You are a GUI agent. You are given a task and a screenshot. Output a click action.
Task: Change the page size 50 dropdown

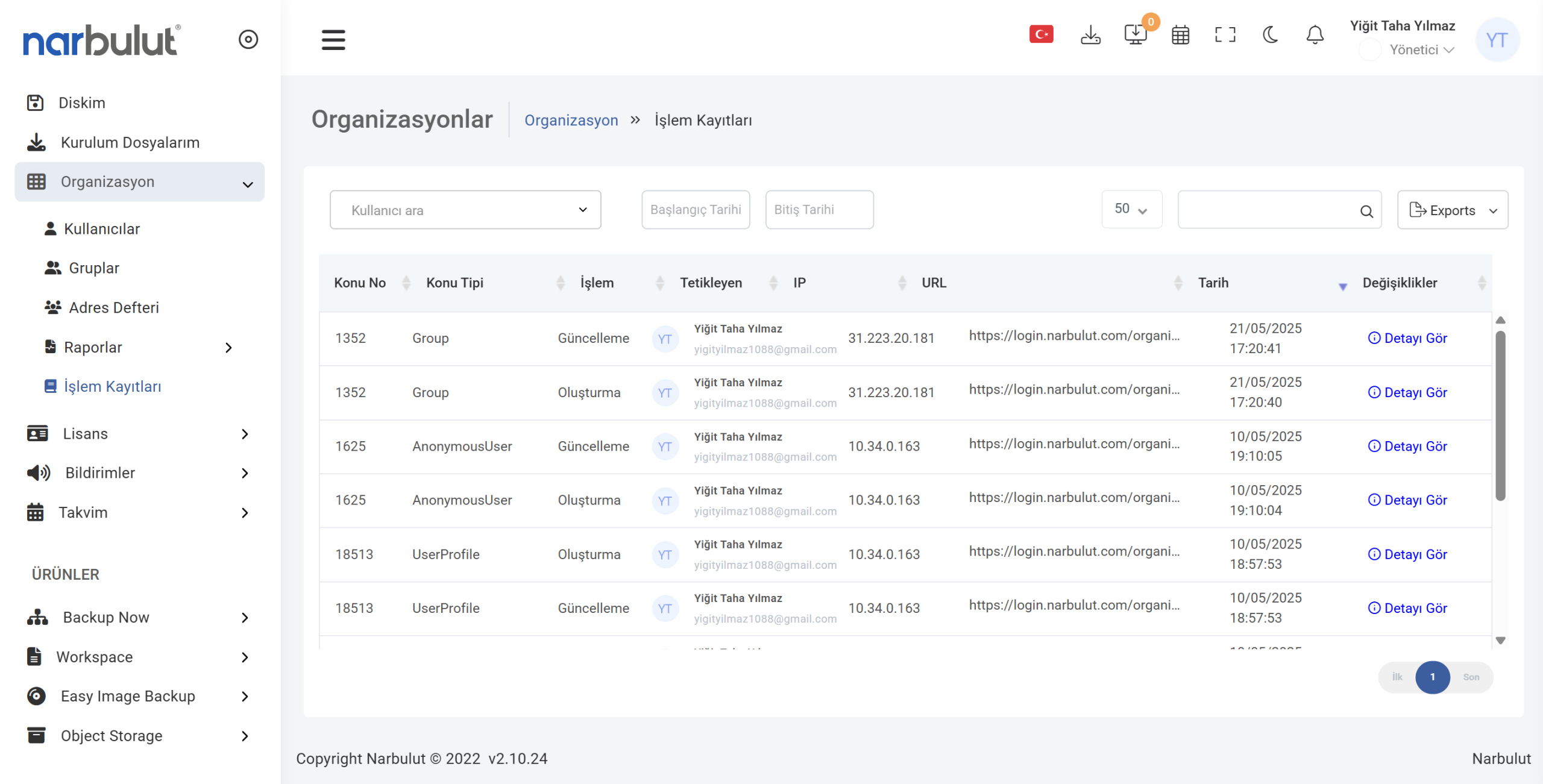coord(1131,209)
